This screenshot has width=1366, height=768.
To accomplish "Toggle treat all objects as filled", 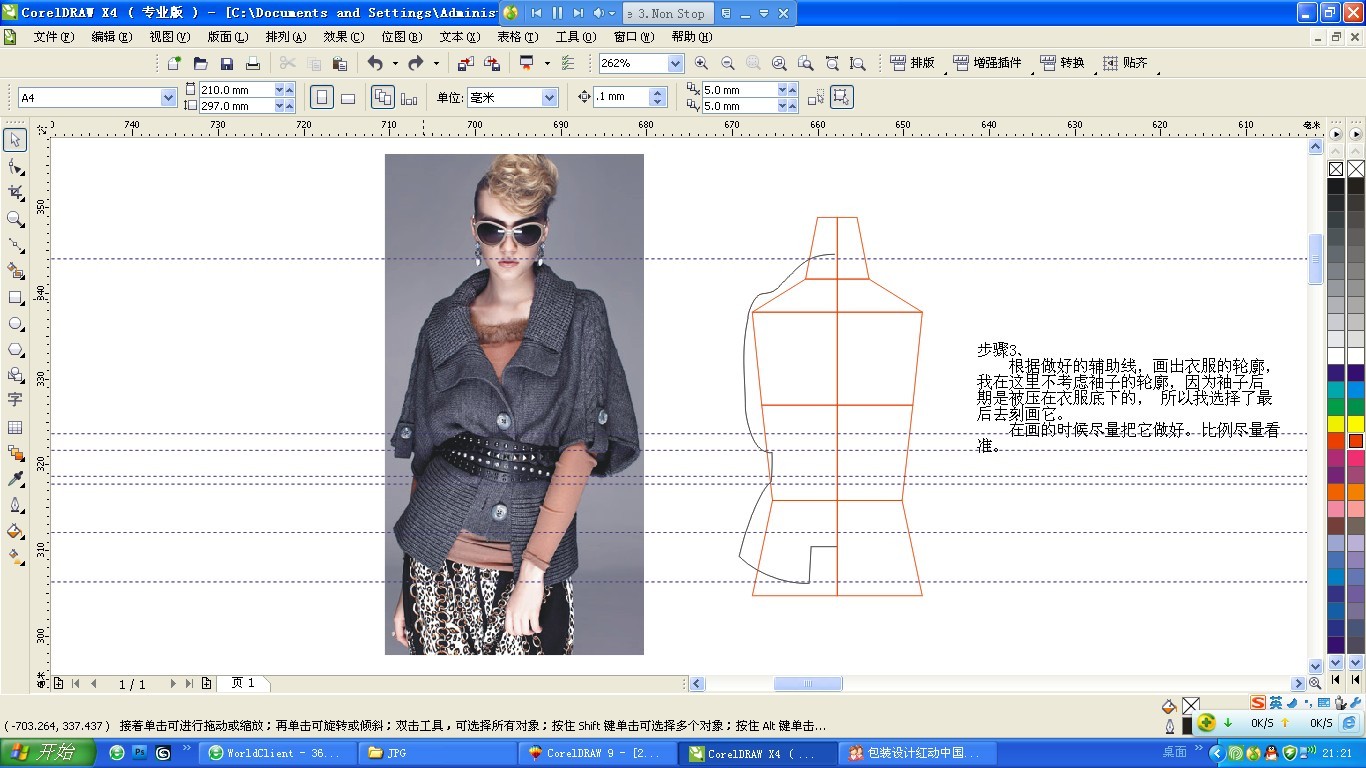I will (842, 97).
